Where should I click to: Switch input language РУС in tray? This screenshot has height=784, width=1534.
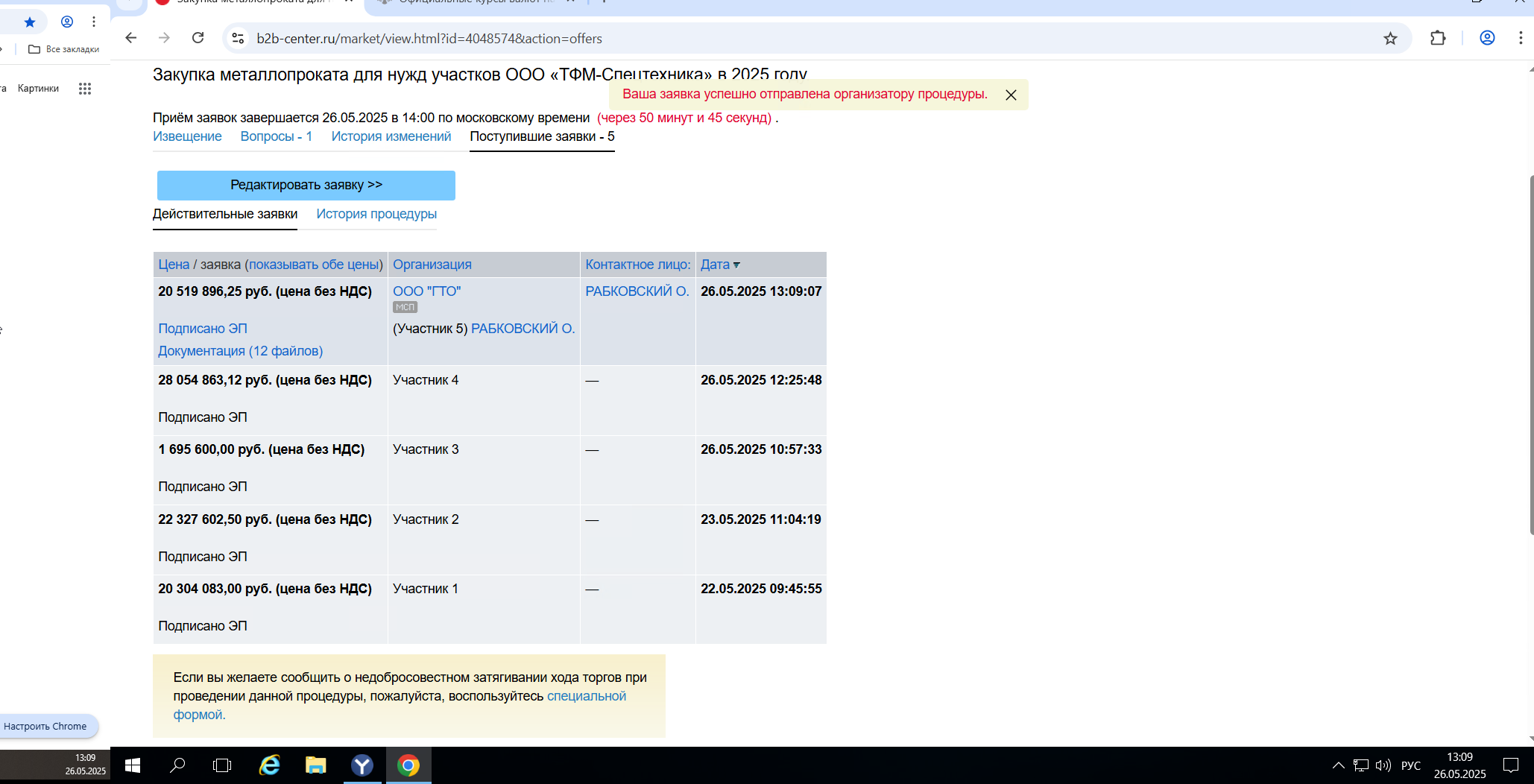(1411, 765)
